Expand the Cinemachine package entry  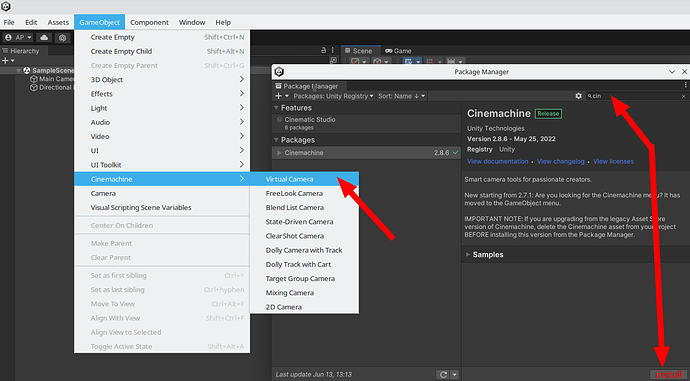[279, 153]
